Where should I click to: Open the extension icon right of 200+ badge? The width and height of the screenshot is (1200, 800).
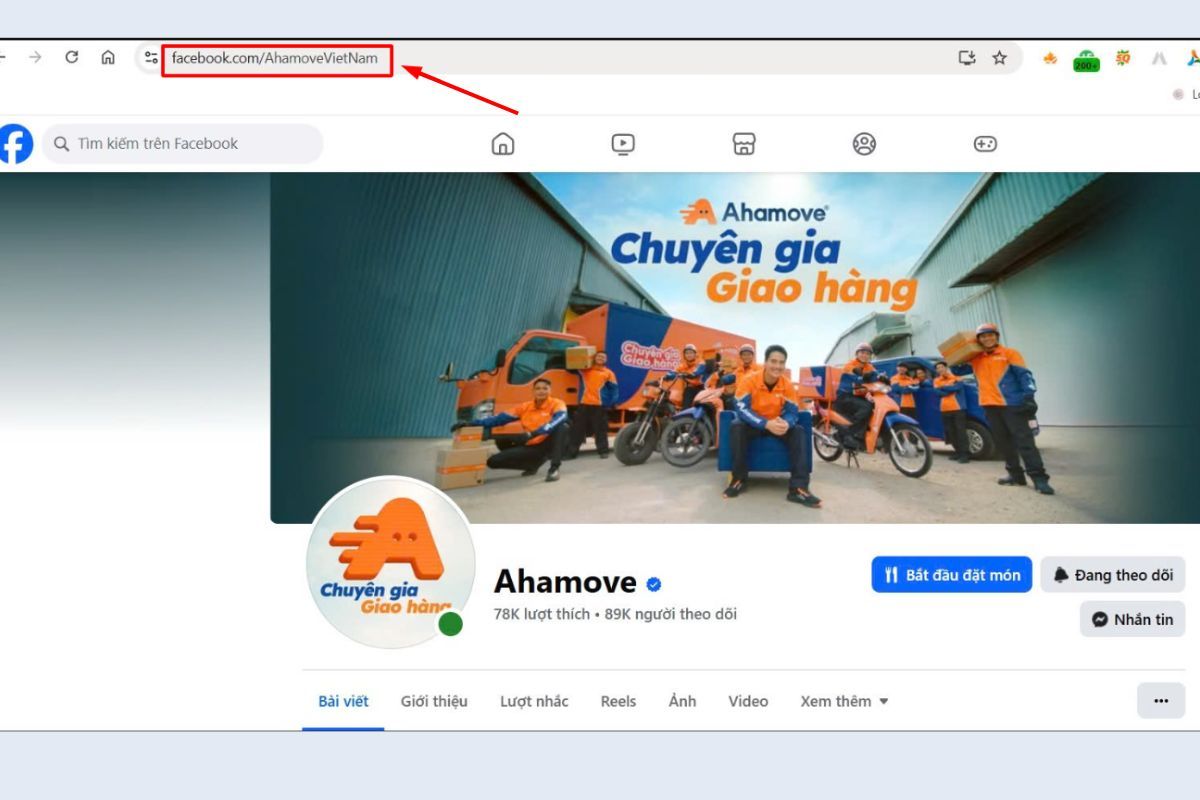click(1123, 58)
